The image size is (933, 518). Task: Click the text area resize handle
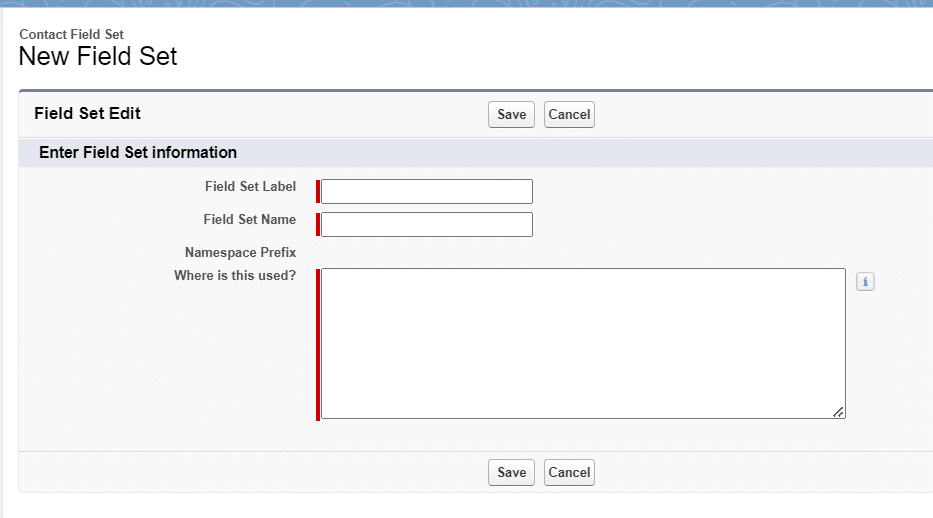[838, 411]
